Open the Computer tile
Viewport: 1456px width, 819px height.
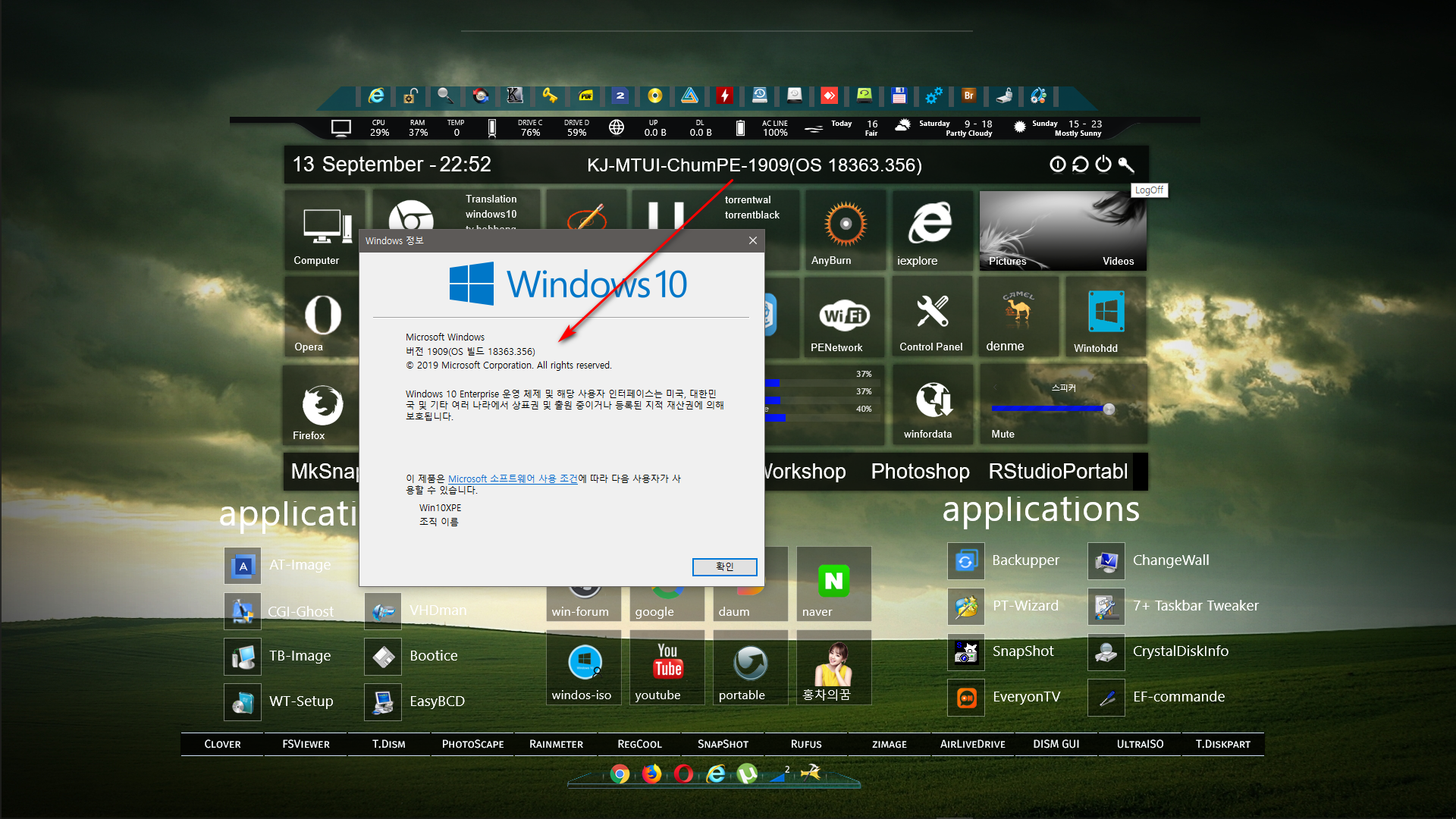[x=325, y=231]
